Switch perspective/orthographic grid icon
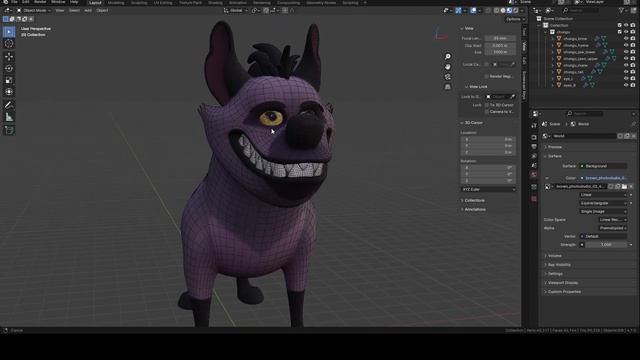This screenshot has width=640, height=360. (448, 87)
